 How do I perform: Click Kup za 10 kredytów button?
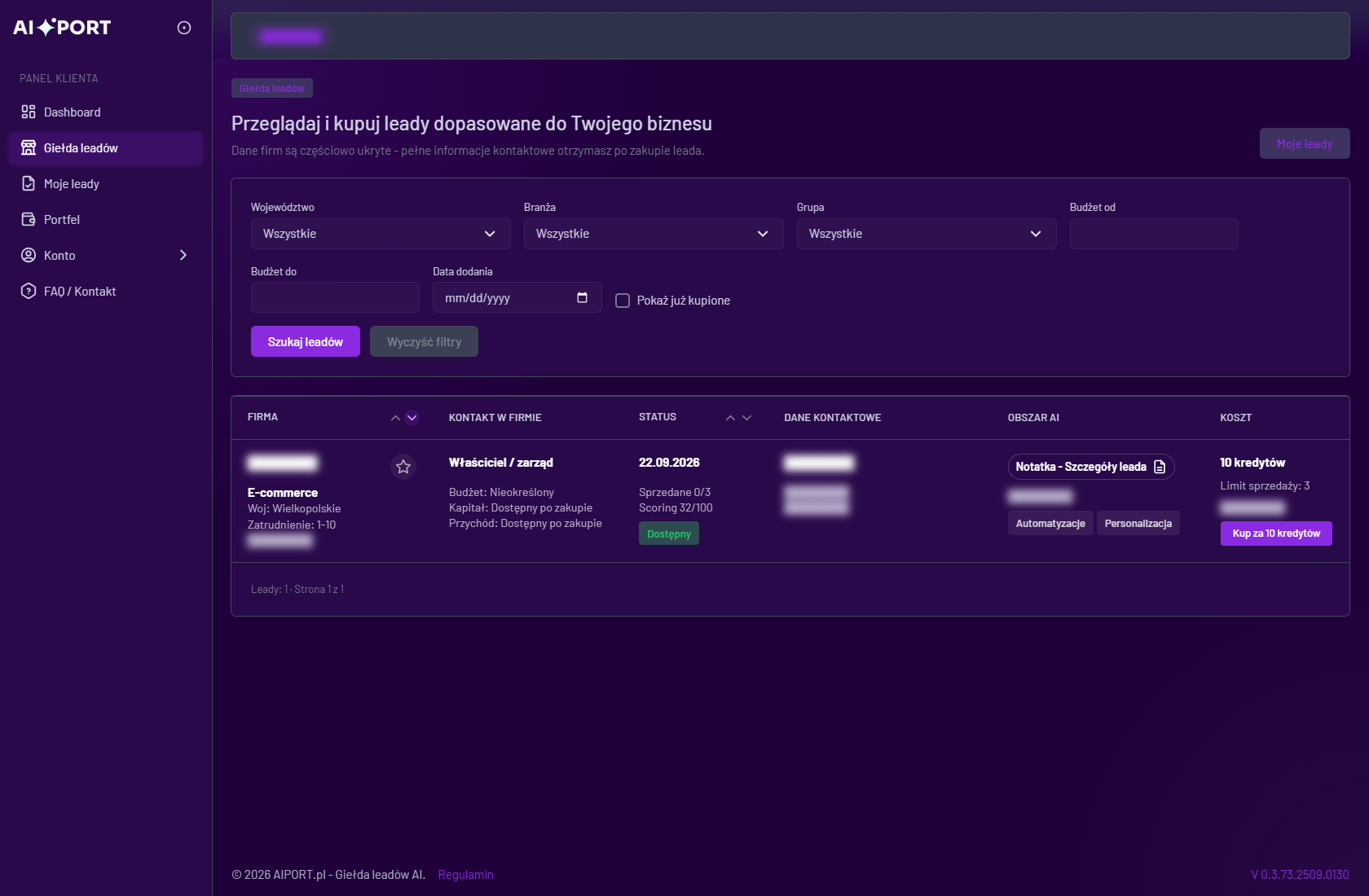[1276, 534]
